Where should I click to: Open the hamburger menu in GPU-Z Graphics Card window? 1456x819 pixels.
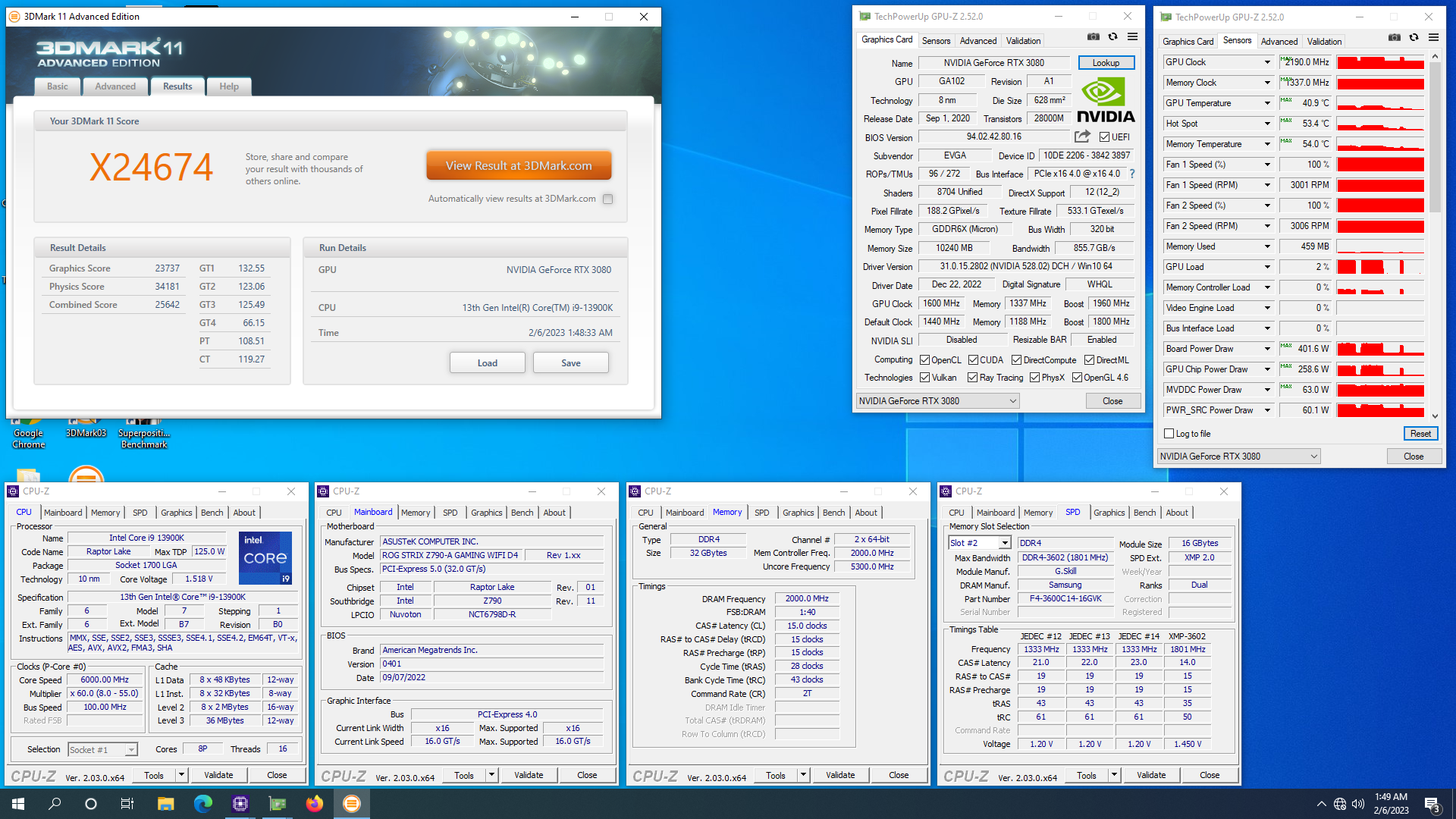coord(1132,36)
